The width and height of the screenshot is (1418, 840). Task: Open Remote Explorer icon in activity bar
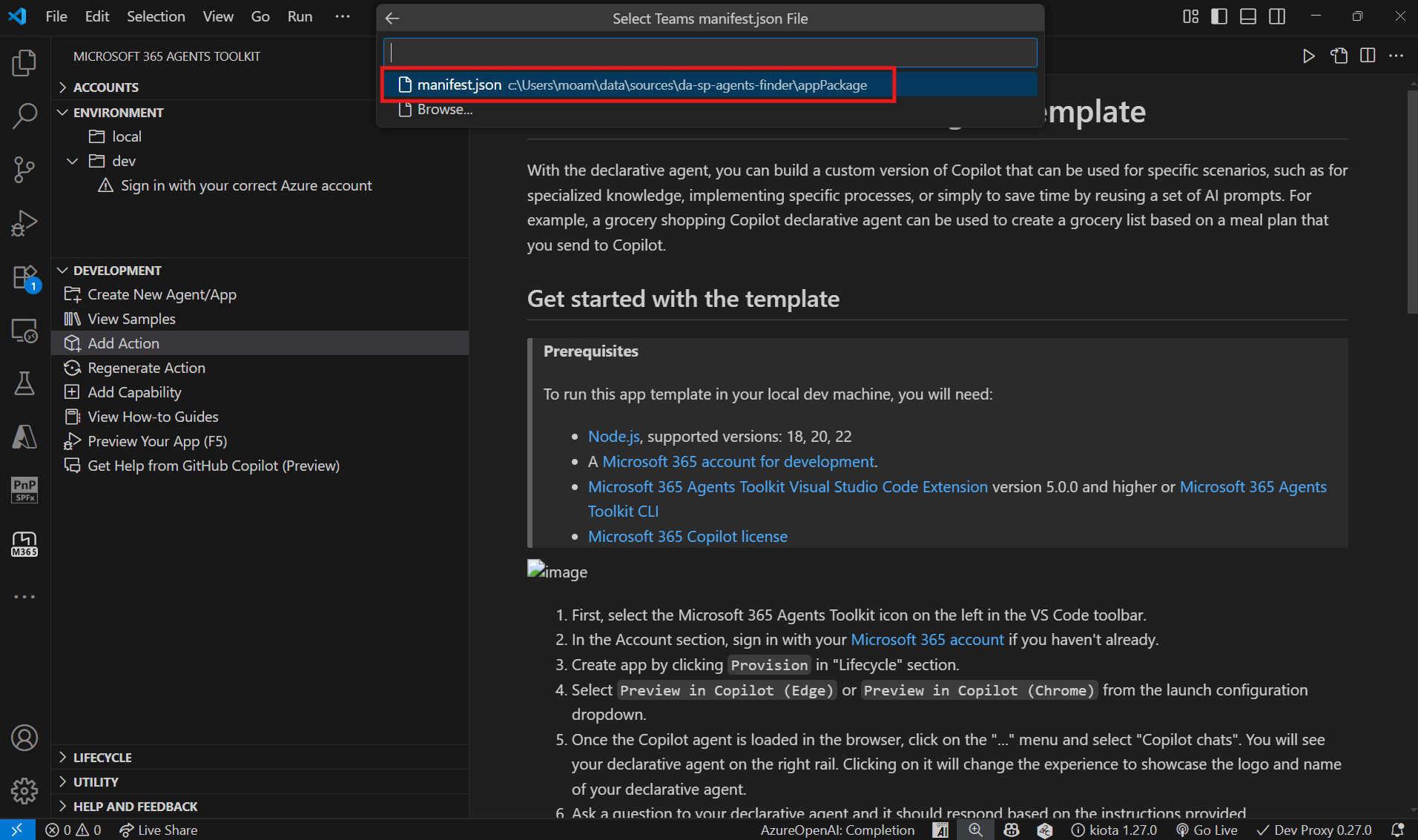pos(24,331)
